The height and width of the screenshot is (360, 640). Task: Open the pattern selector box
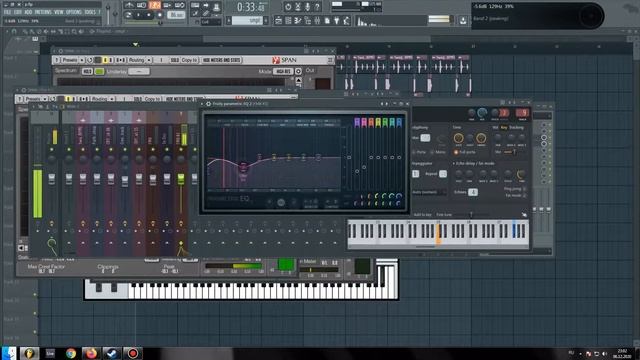(x=247, y=20)
